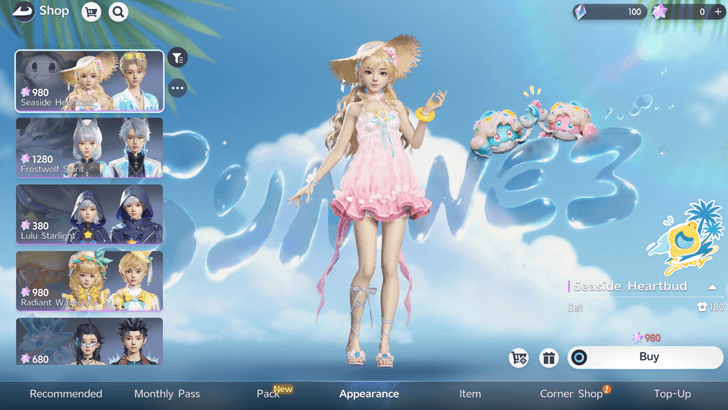The height and width of the screenshot is (410, 728).
Task: Switch to the Monthly Pass tab
Action: pos(167,394)
